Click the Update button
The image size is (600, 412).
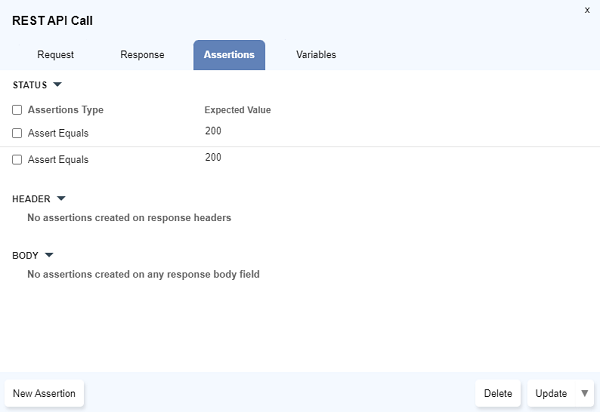pyautogui.click(x=551, y=394)
